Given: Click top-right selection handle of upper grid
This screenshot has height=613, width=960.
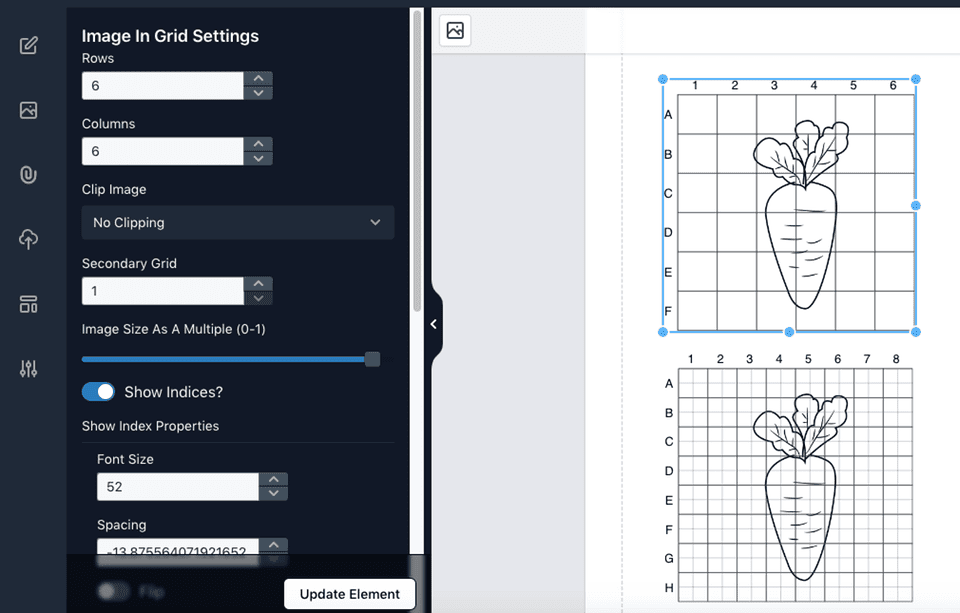Looking at the screenshot, I should click(916, 79).
